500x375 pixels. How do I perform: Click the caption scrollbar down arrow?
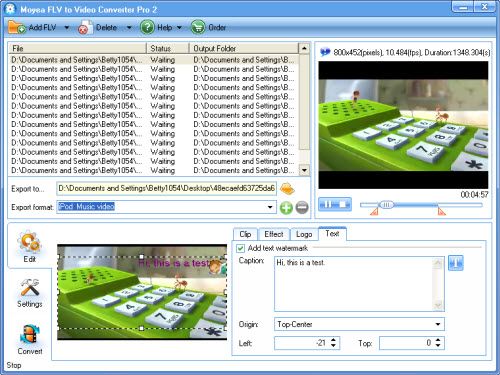(x=438, y=305)
